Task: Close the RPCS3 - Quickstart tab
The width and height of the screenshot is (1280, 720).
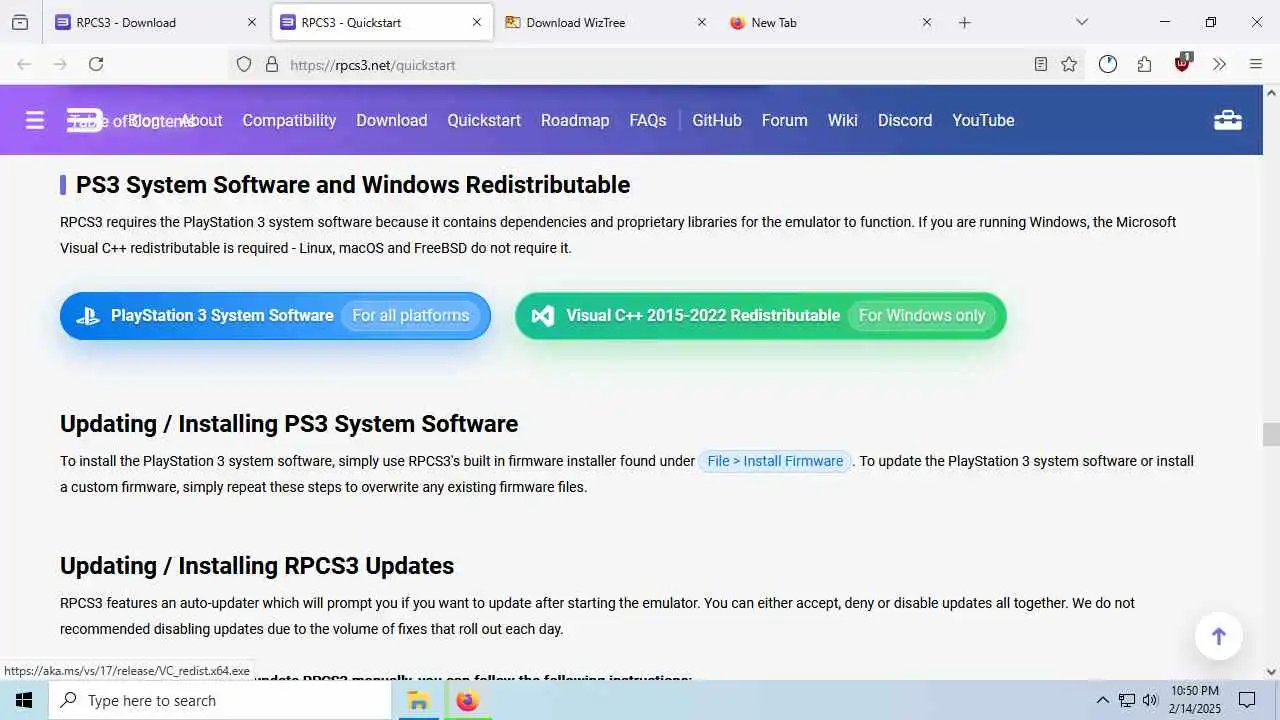Action: 476,22
